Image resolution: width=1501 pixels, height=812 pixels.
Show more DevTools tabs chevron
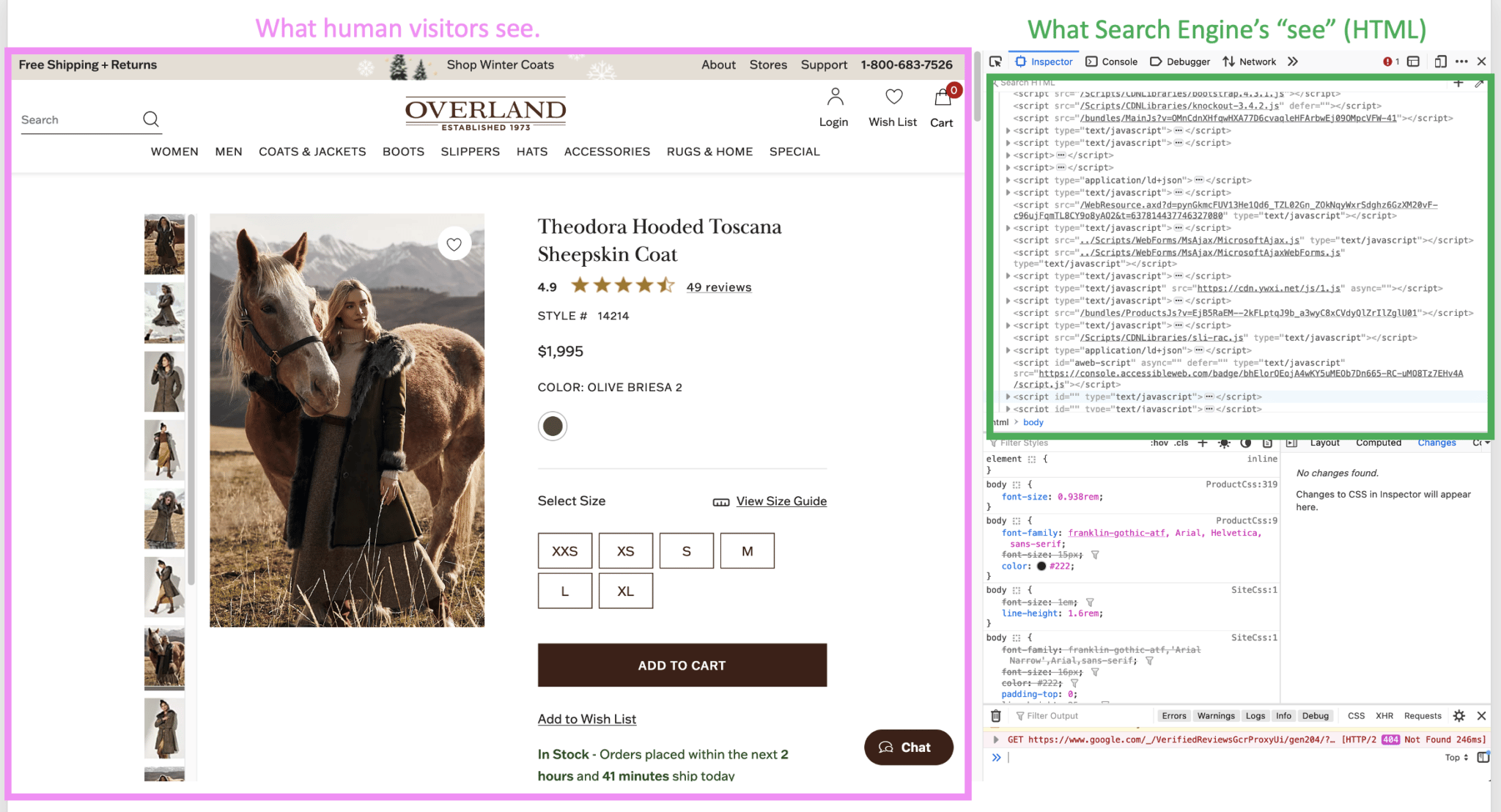coord(1293,62)
